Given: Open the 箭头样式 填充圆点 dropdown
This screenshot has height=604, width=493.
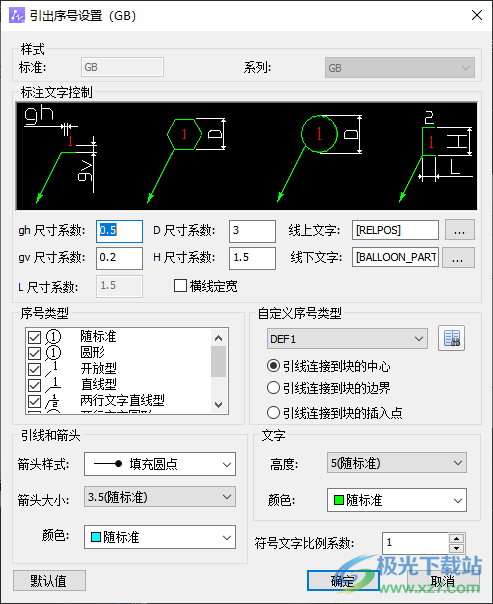Looking at the screenshot, I should click(160, 464).
